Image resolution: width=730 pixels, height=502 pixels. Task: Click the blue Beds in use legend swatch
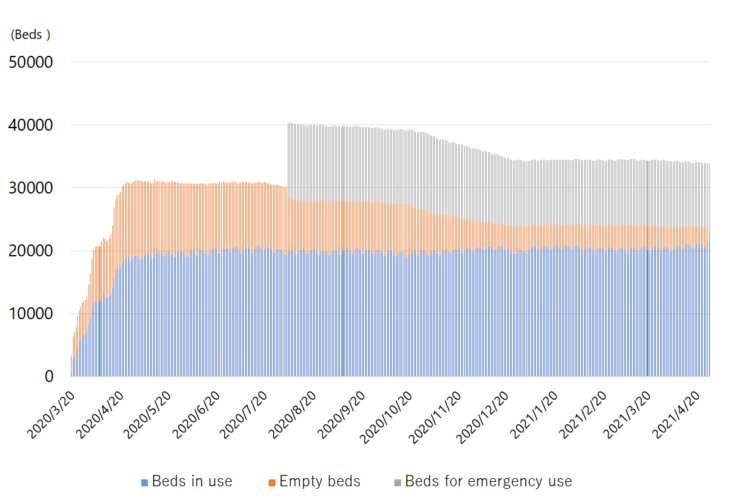pyautogui.click(x=145, y=482)
